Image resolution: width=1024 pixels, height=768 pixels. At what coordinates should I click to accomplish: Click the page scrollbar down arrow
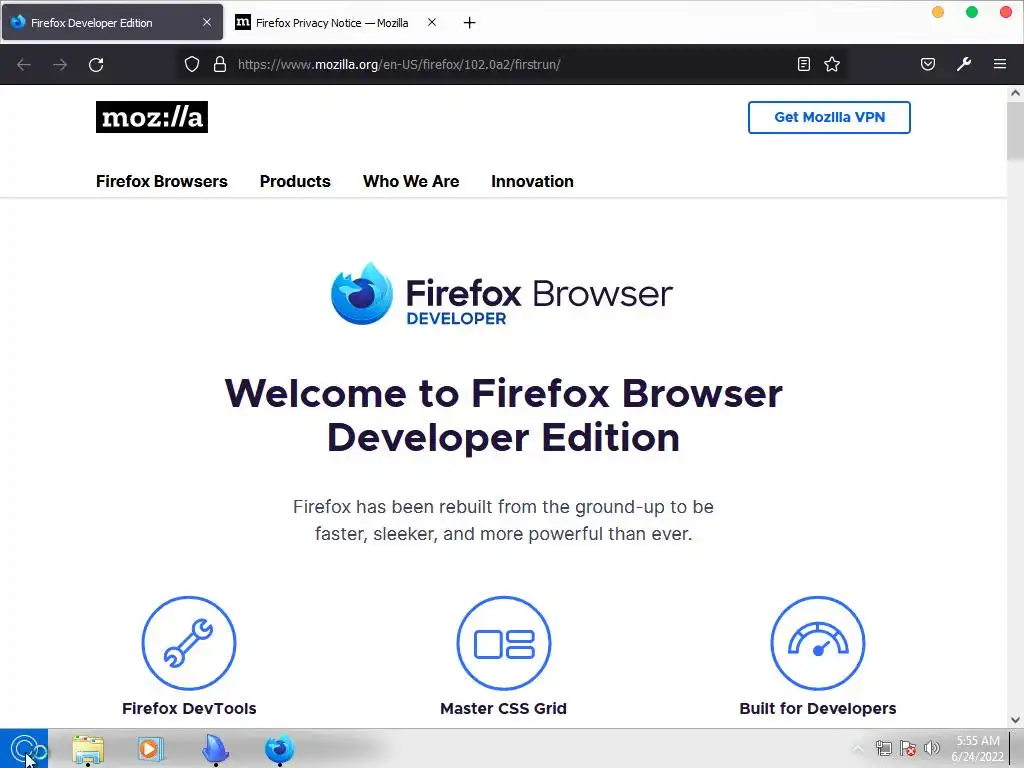[x=1015, y=720]
